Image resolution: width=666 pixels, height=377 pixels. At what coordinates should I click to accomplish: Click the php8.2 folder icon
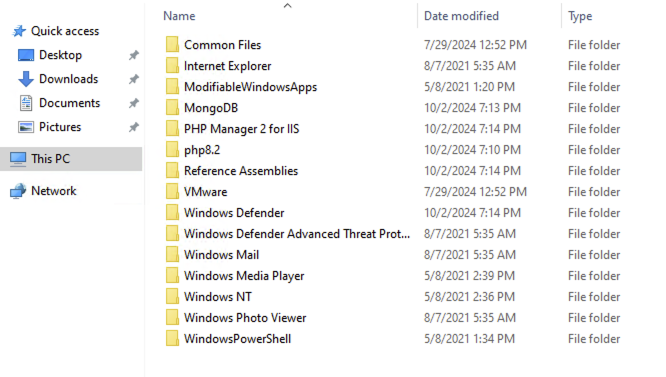click(x=172, y=150)
